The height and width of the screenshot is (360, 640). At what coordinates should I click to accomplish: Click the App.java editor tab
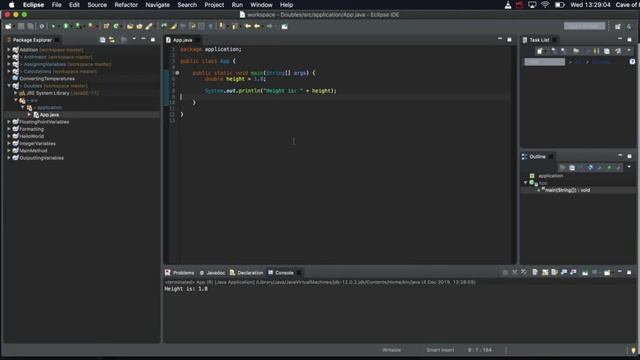[x=182, y=40]
